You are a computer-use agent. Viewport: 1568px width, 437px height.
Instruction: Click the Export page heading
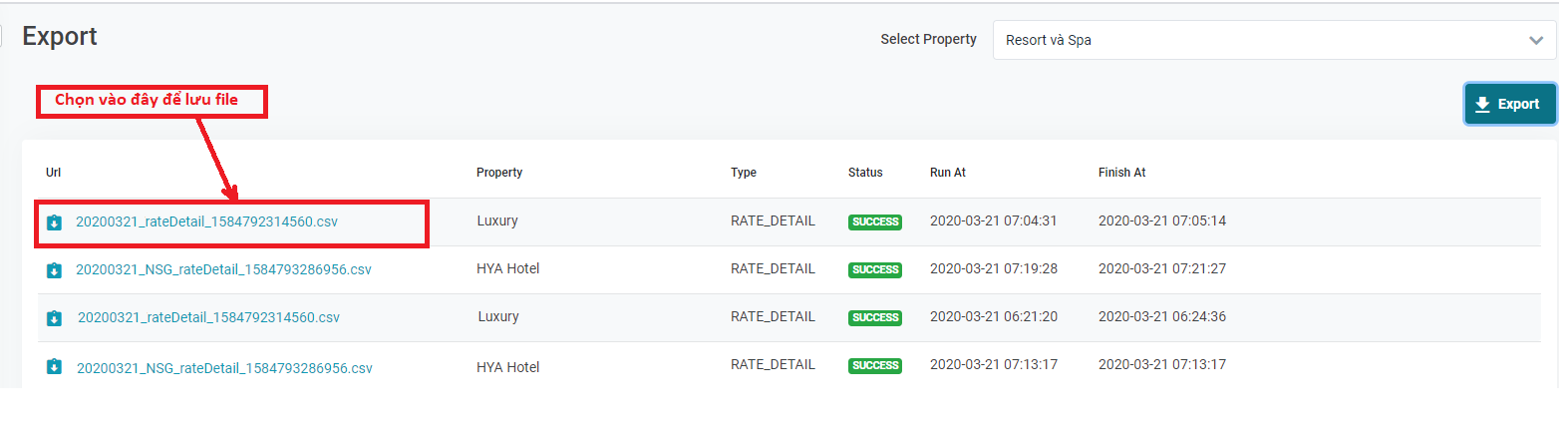[x=60, y=37]
